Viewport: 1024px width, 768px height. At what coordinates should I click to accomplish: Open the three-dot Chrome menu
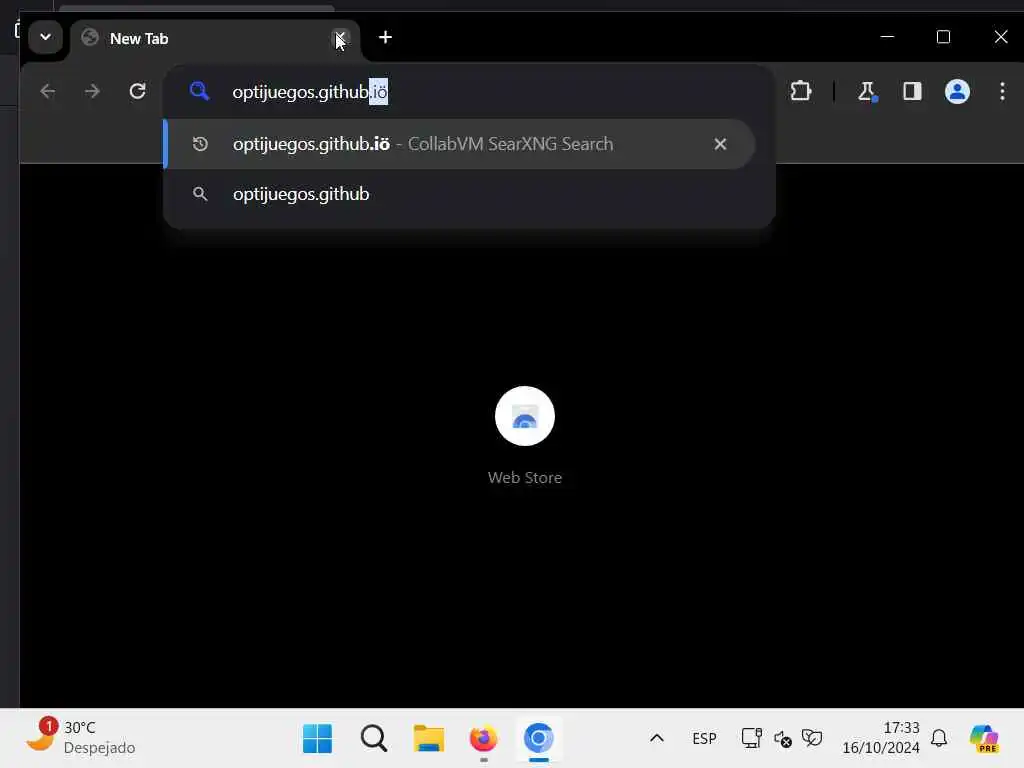pos(1002,91)
